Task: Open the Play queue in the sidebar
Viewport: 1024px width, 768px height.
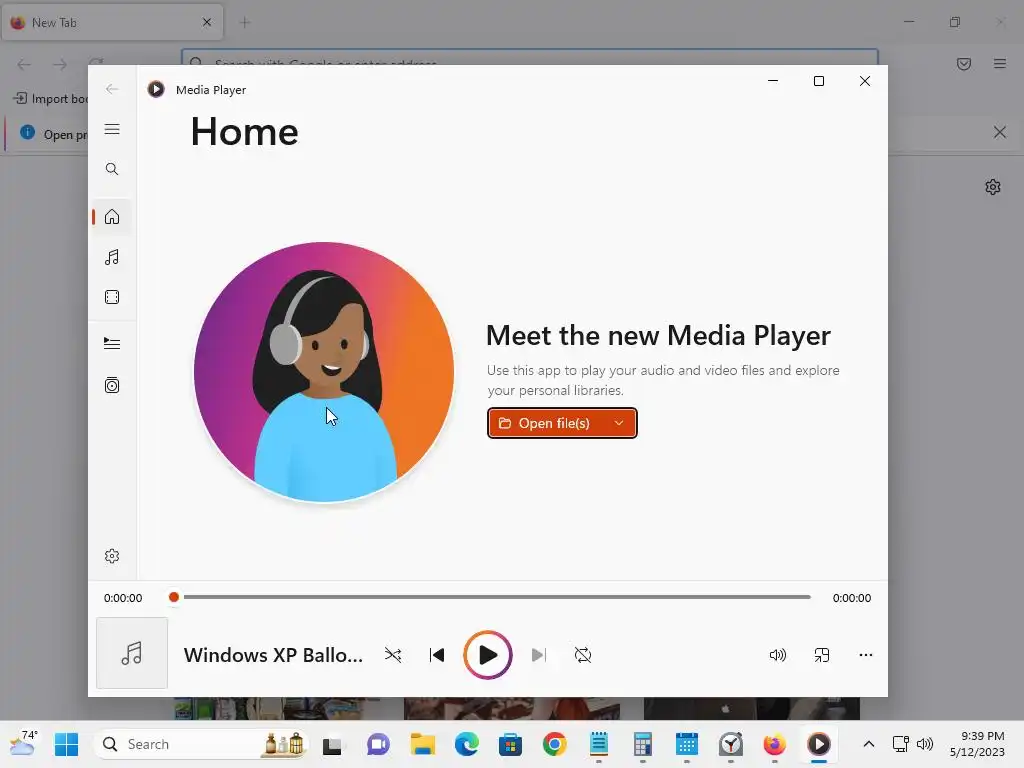Action: (112, 344)
